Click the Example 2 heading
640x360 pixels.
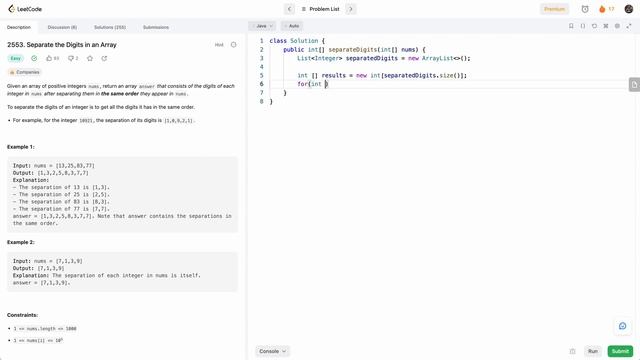point(21,242)
